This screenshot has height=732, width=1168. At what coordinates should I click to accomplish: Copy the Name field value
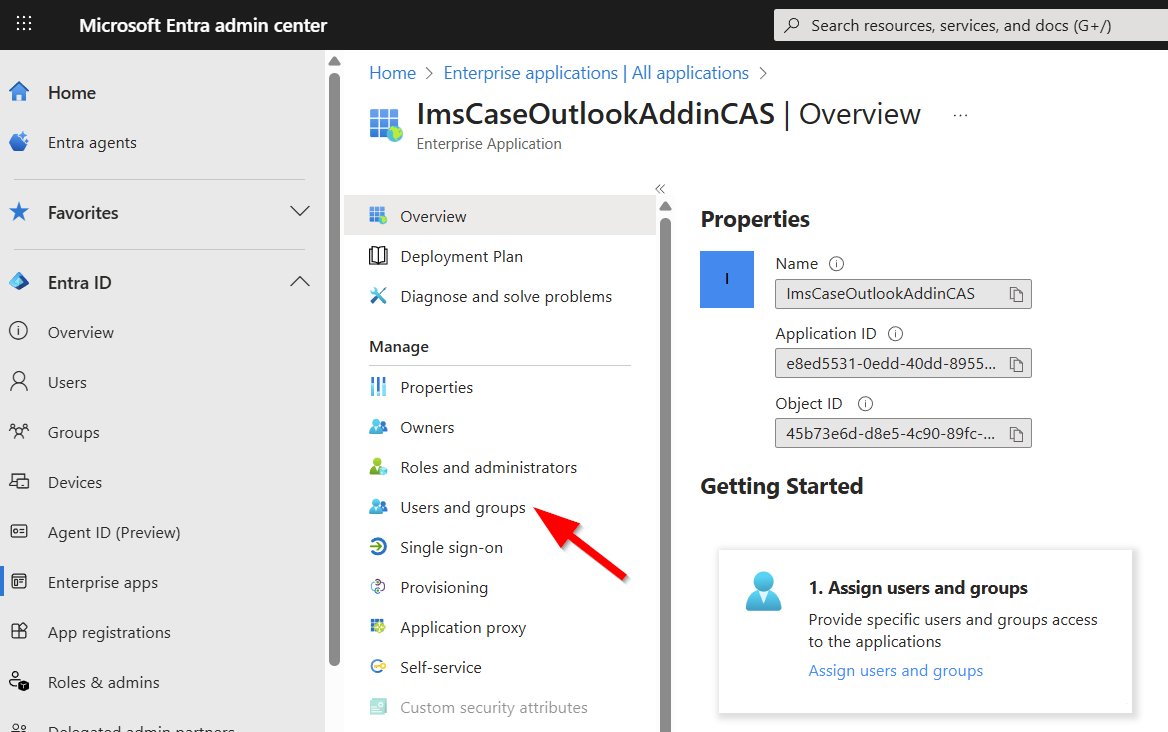(1016, 294)
